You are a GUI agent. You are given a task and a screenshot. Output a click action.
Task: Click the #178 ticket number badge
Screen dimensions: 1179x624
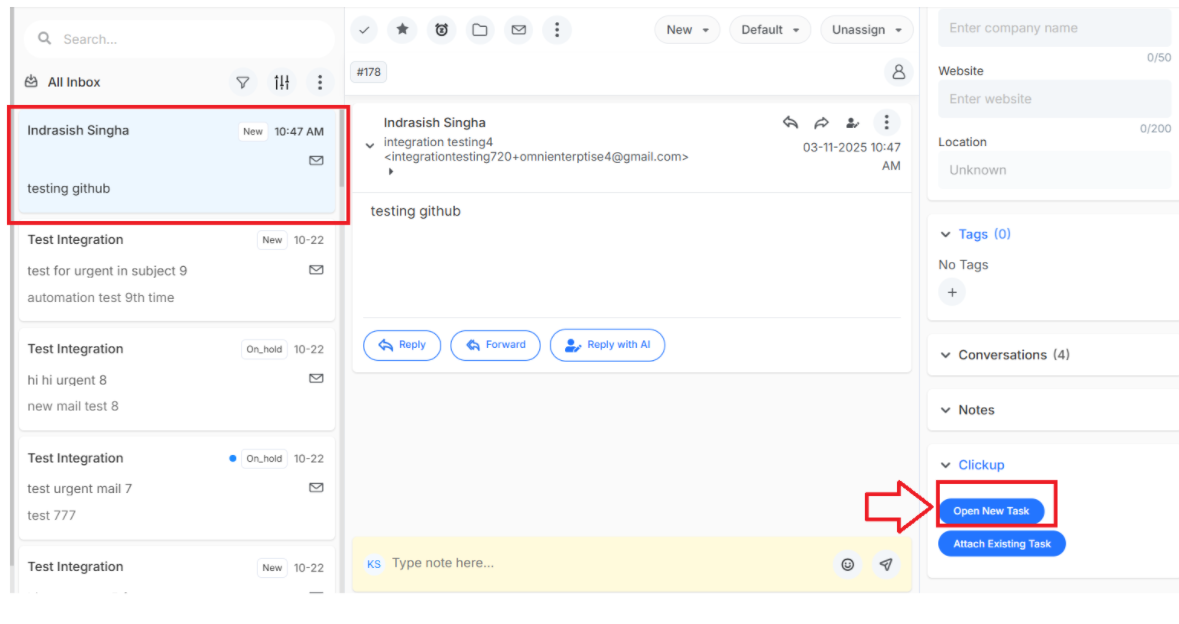click(368, 72)
